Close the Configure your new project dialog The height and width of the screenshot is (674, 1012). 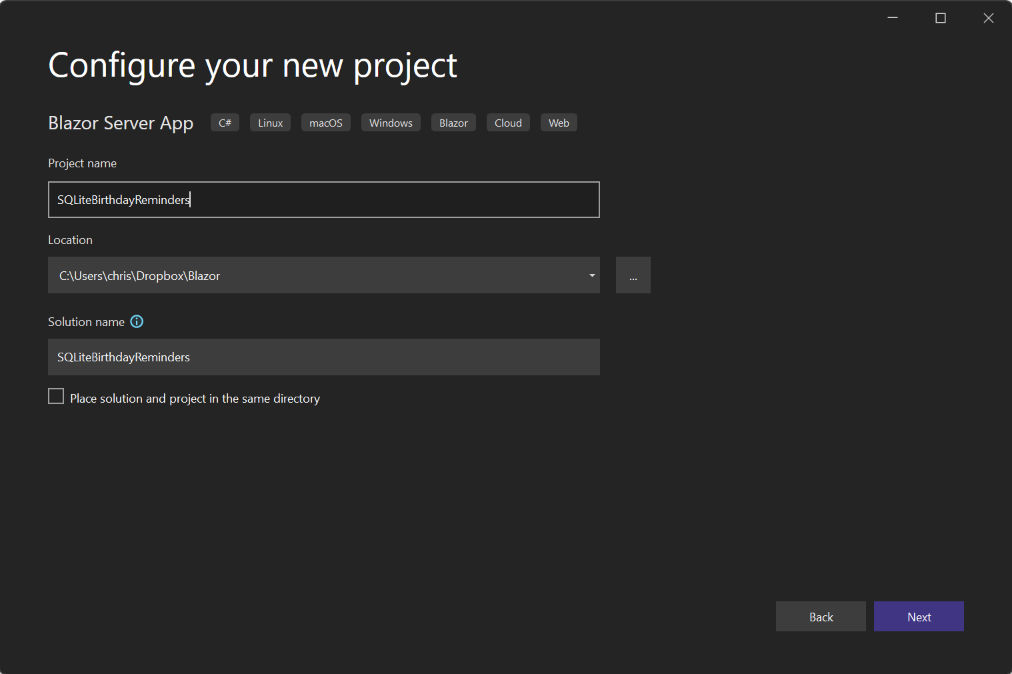(988, 18)
